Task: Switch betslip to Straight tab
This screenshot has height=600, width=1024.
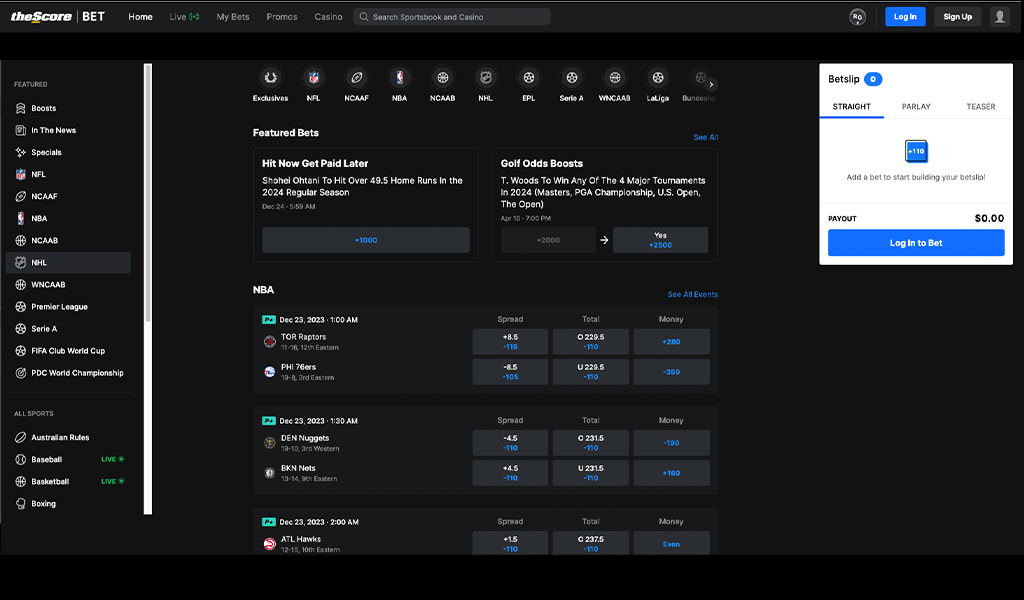Action: 852,106
